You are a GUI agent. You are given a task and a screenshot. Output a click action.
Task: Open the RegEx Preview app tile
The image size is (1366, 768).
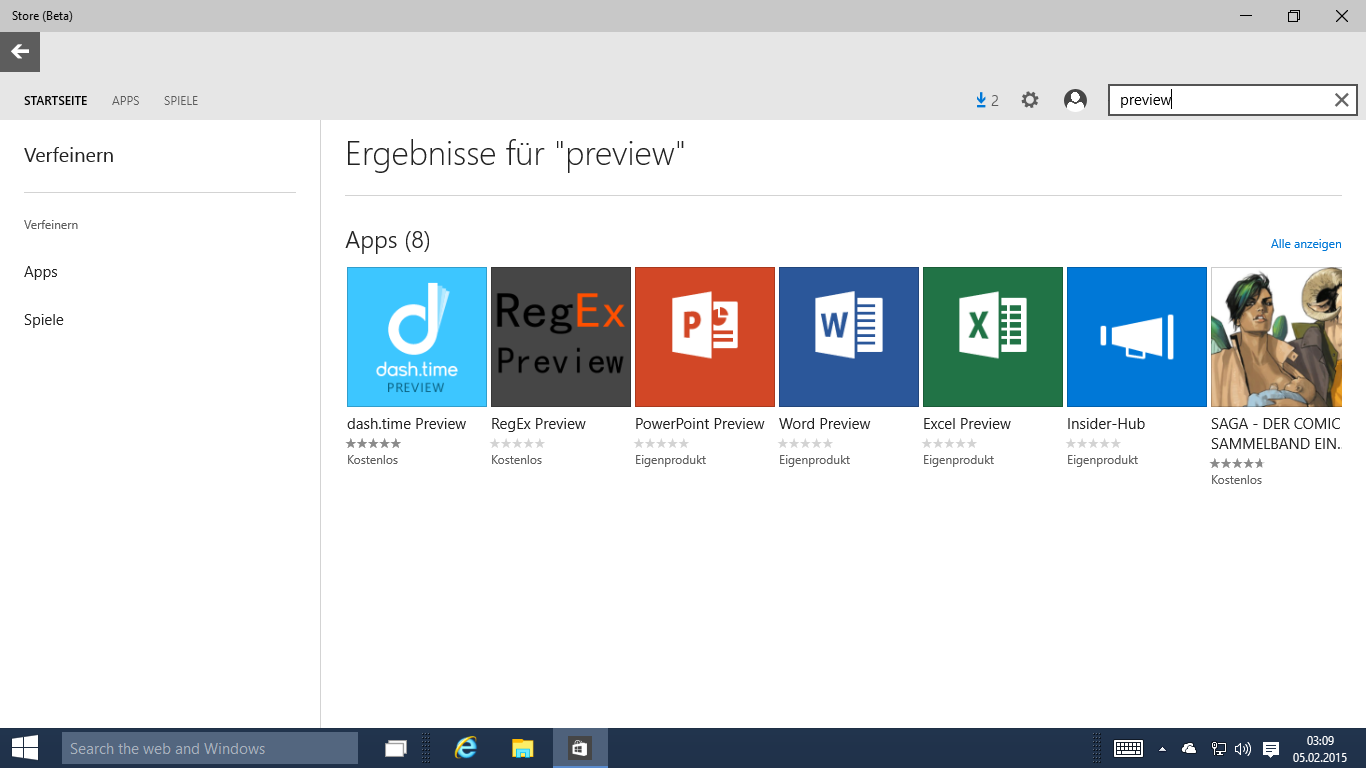tap(561, 337)
